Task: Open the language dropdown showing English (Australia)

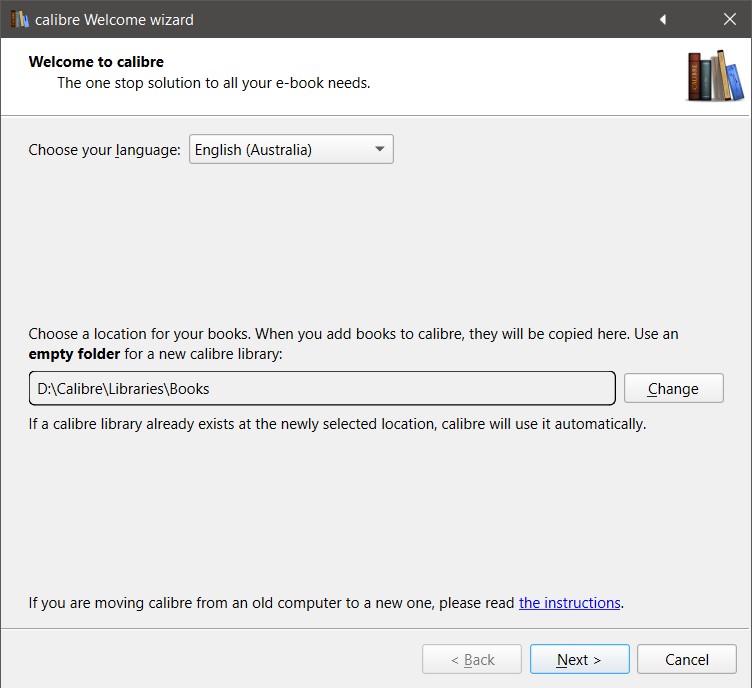Action: coord(291,149)
